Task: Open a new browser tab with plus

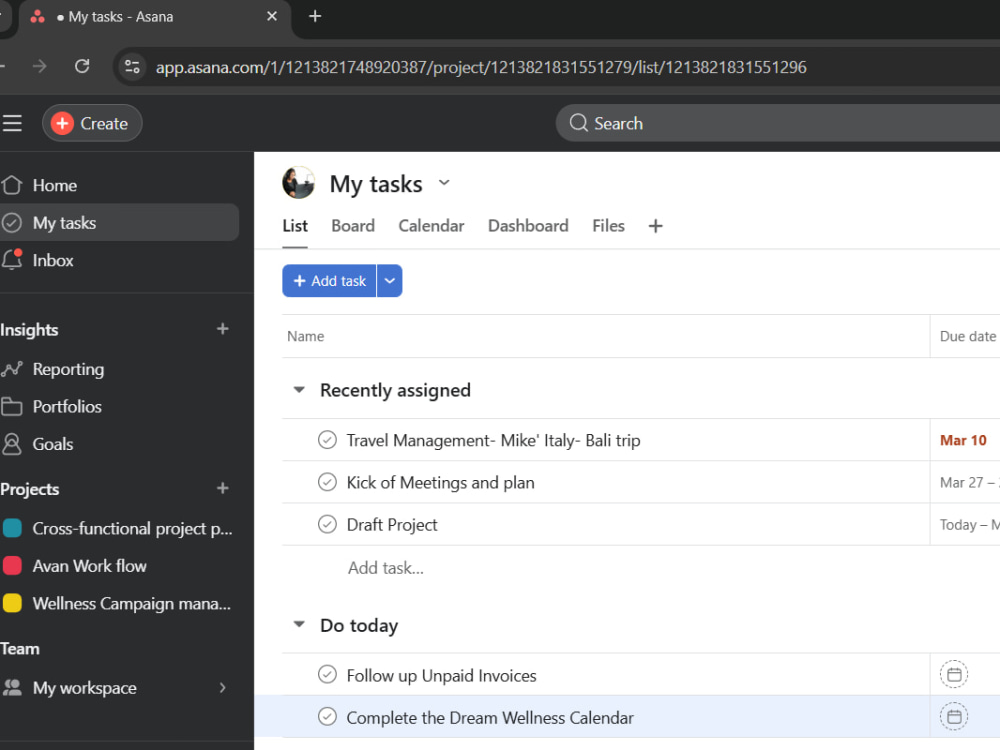Action: (x=315, y=17)
